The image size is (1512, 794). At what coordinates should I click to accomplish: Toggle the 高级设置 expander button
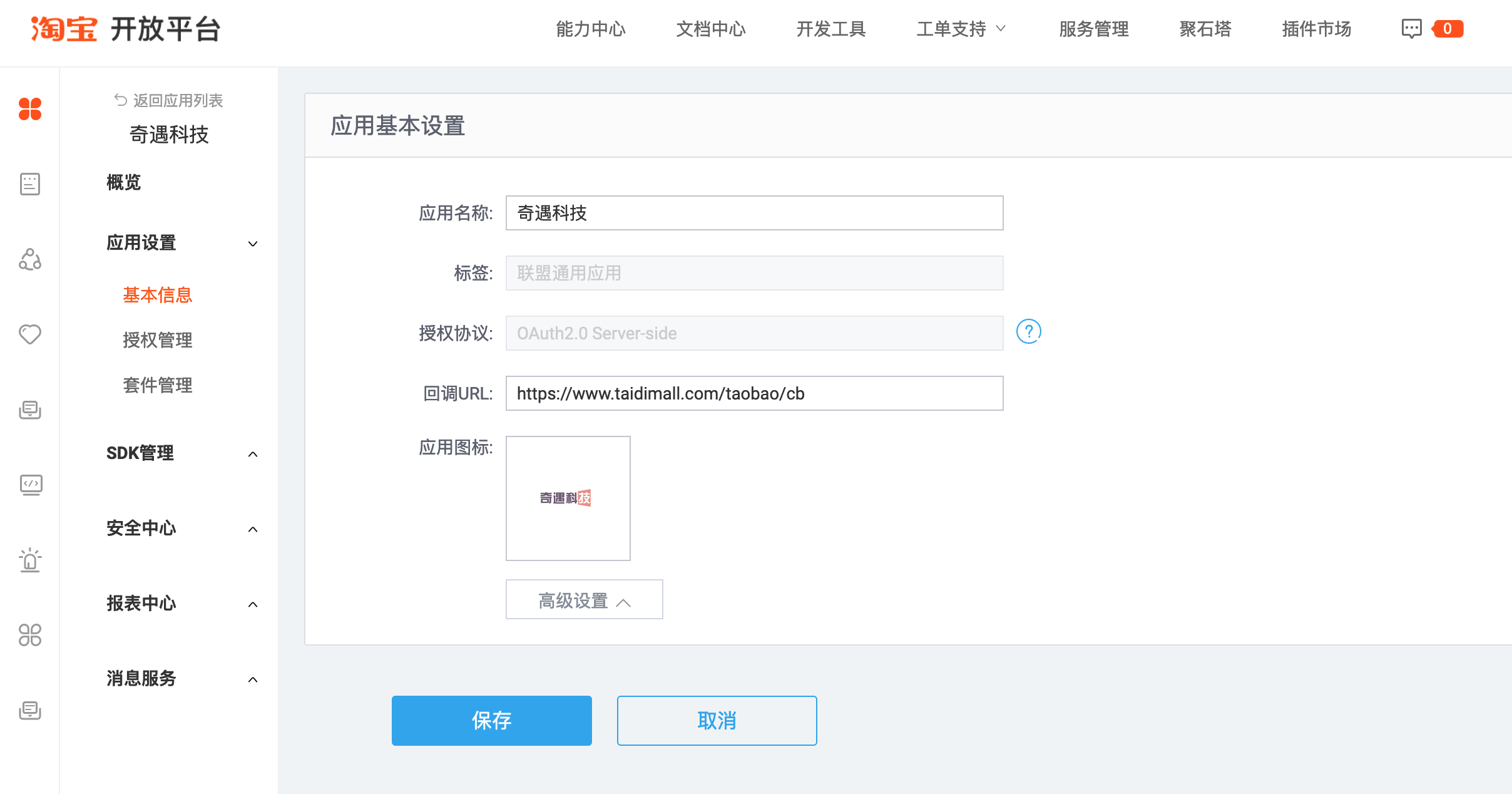(584, 600)
